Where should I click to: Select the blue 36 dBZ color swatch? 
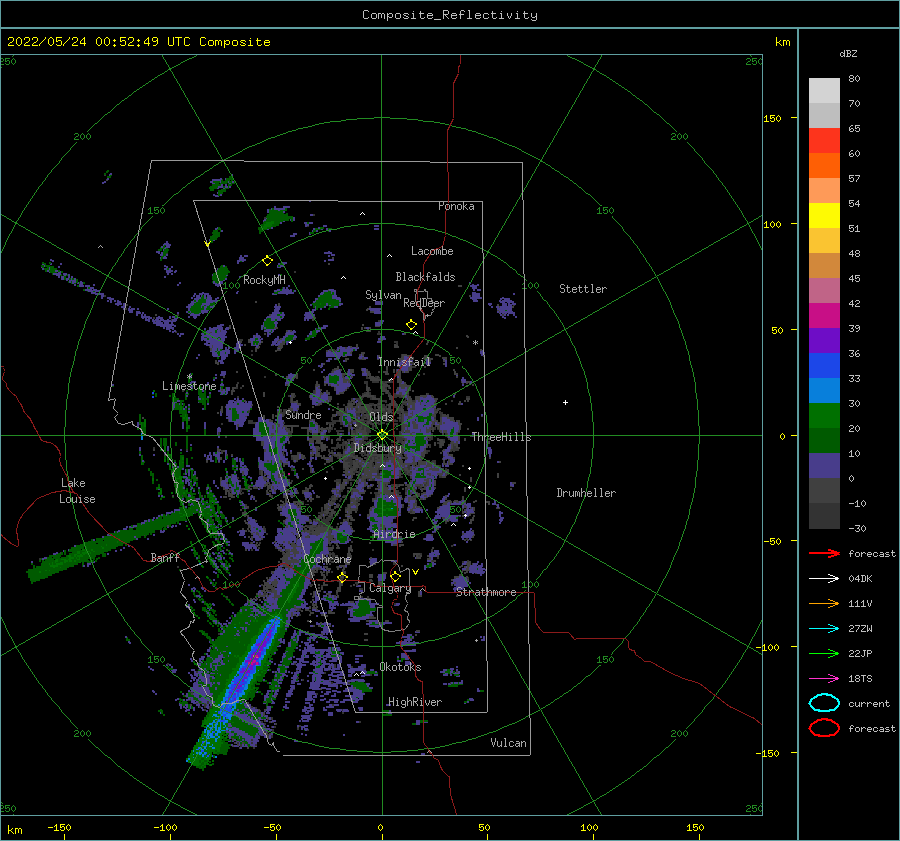824,365
